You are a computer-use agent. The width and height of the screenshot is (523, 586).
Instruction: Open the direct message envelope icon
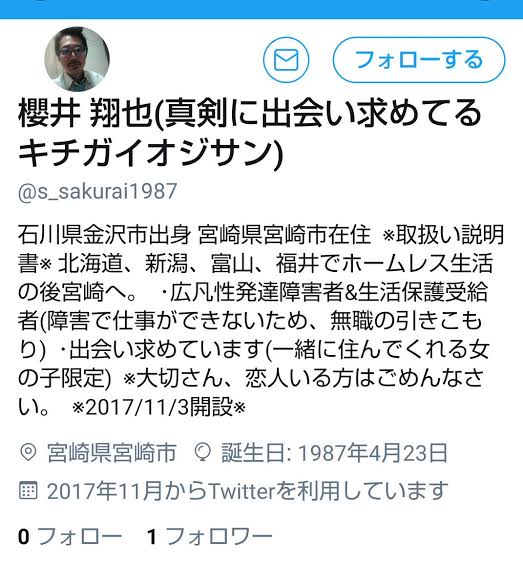[286, 60]
